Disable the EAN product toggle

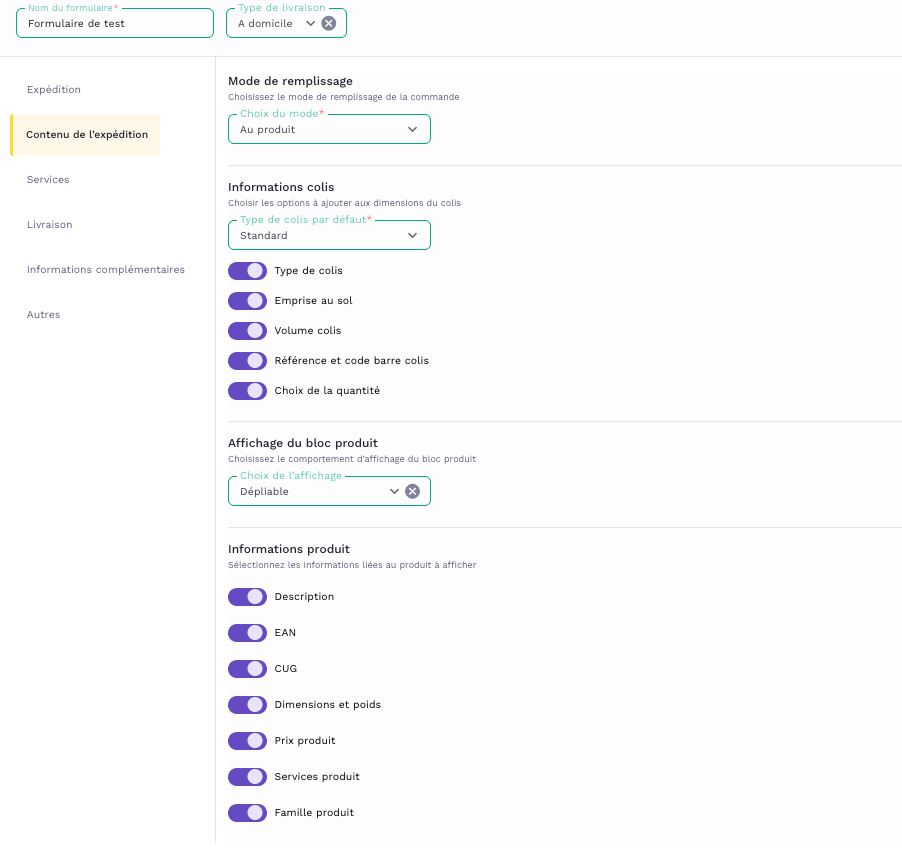pyautogui.click(x=247, y=633)
